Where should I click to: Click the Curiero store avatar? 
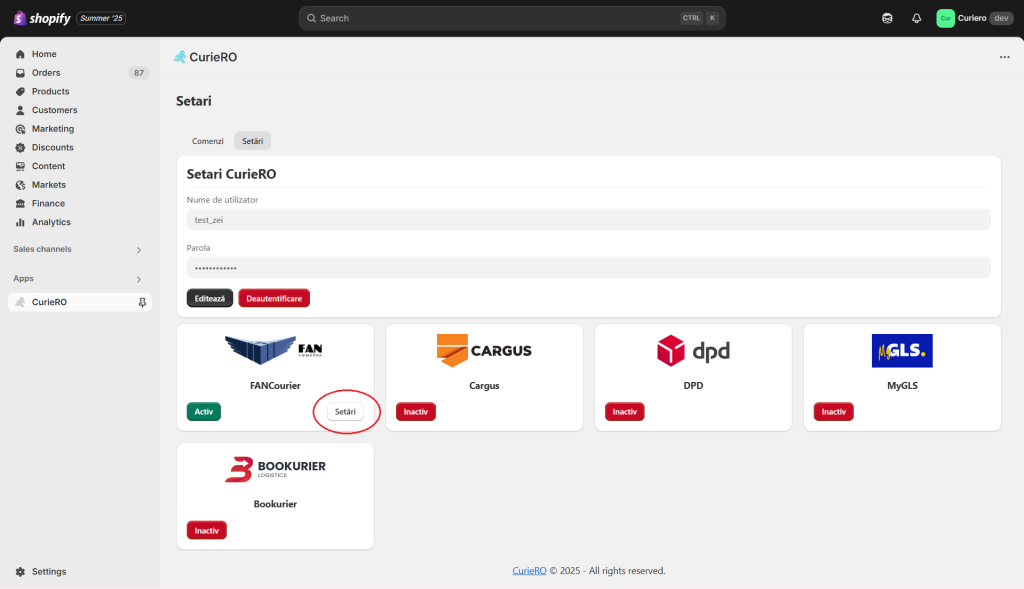(x=945, y=18)
